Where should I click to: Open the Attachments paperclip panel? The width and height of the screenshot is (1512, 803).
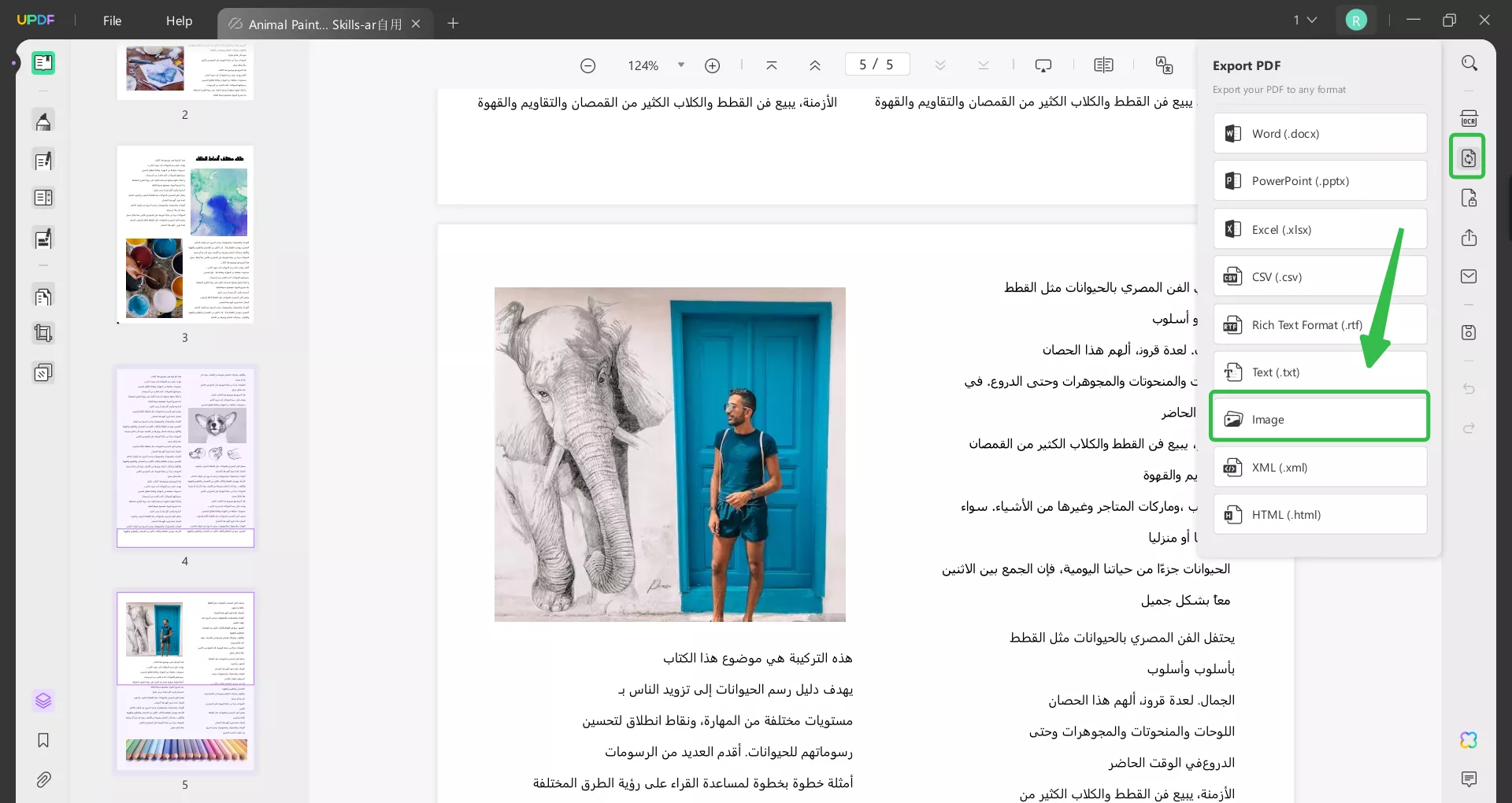[43, 779]
